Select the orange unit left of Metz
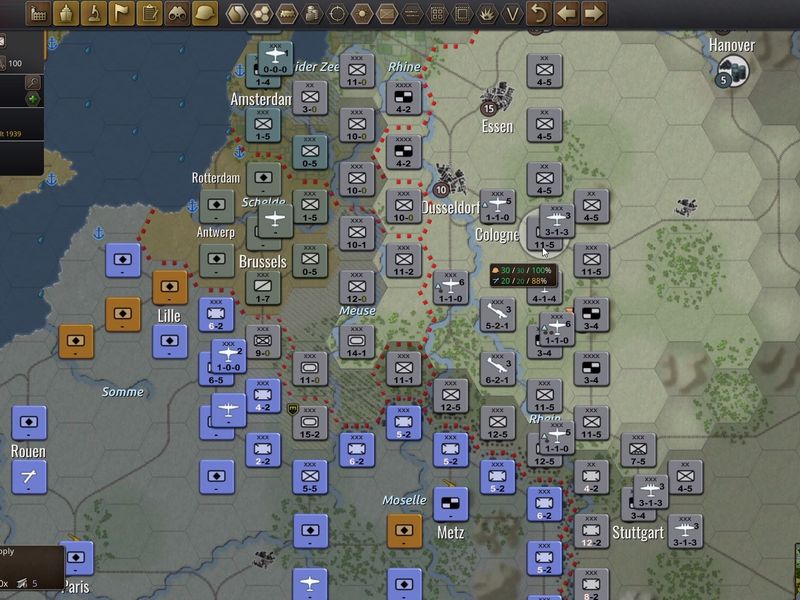The height and width of the screenshot is (600, 800). [405, 531]
